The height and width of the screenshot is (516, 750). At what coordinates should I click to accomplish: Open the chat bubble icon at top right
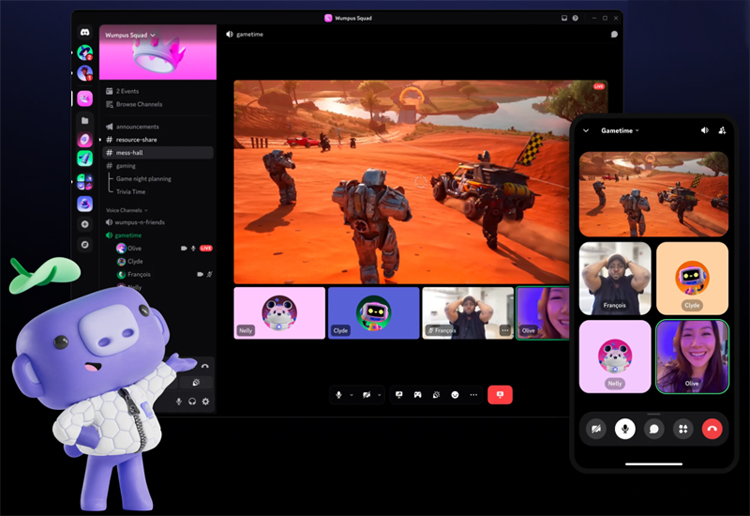click(x=614, y=34)
